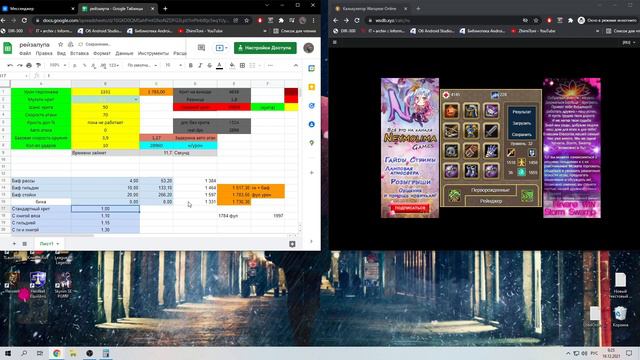This screenshot has height=360, width=640.
Task: Open hamburger menu on calculator page
Action: click(335, 42)
